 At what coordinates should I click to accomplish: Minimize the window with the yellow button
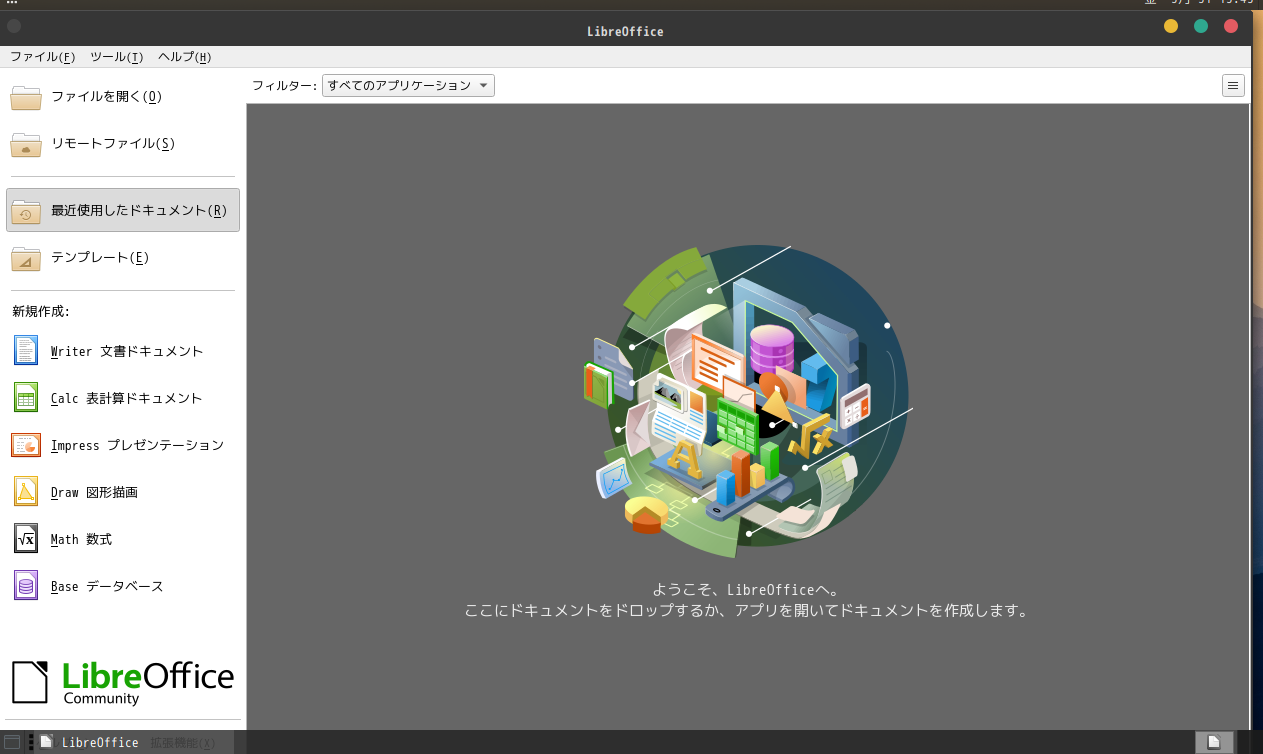tap(1171, 27)
